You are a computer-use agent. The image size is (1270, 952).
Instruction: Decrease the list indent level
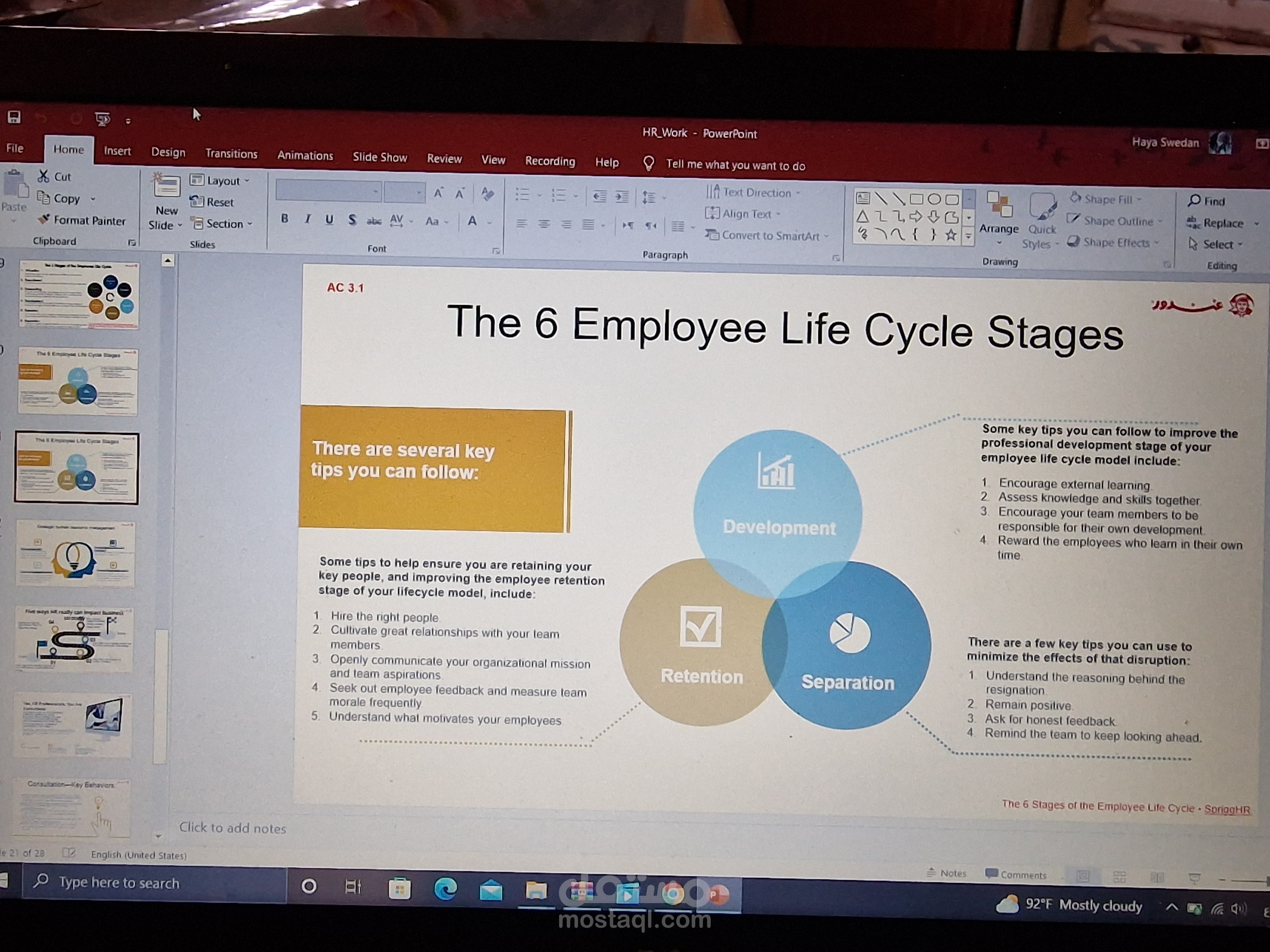600,197
